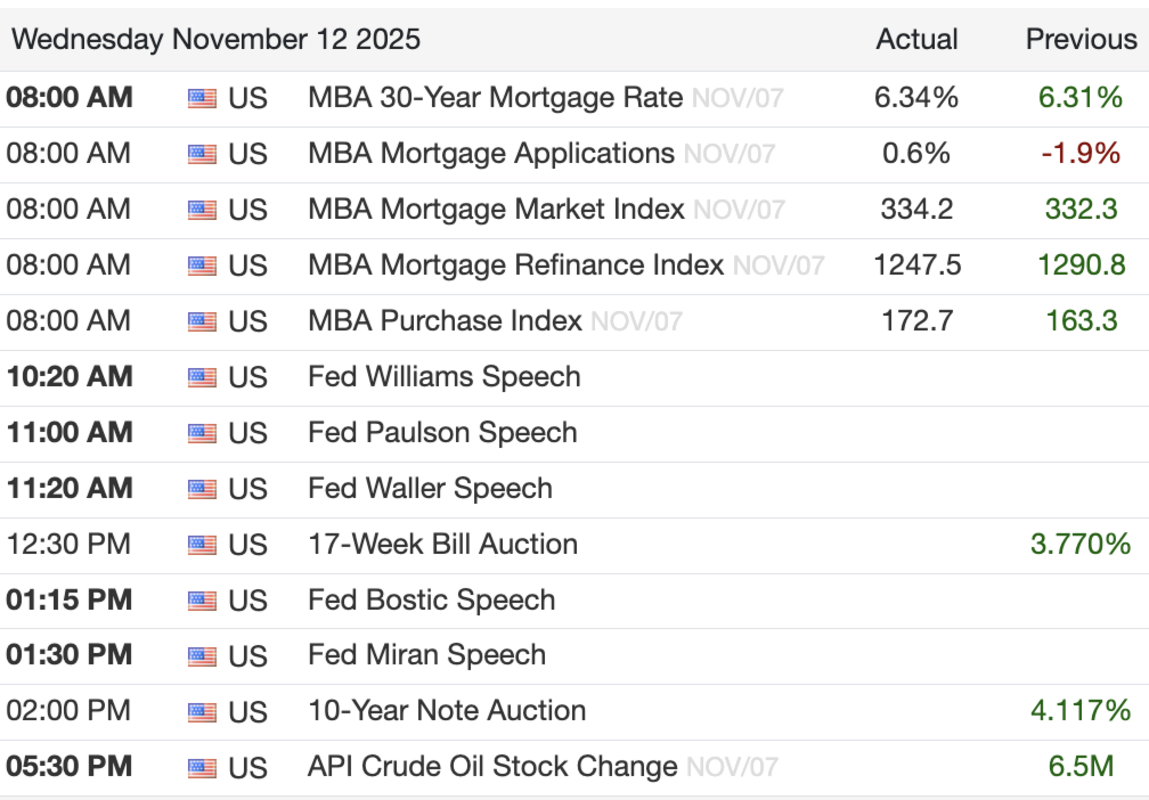Viewport: 1149px width, 800px height.
Task: Click the previous value 4.117% for 10-Year Note
Action: (1081, 711)
